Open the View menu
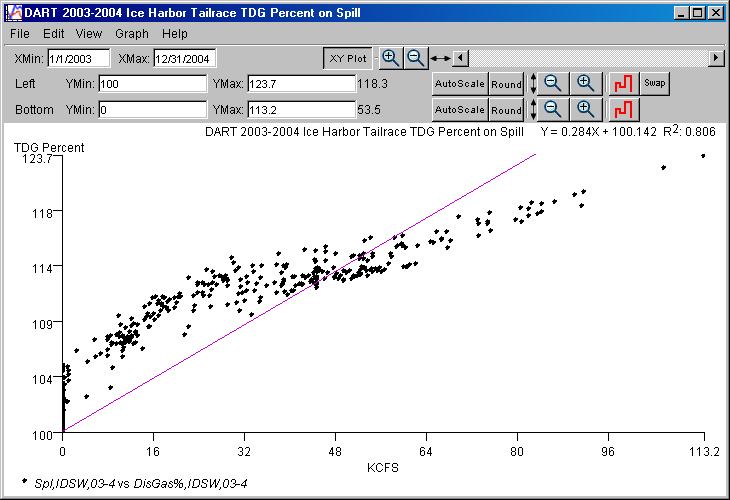Image resolution: width=730 pixels, height=500 pixels. point(89,34)
